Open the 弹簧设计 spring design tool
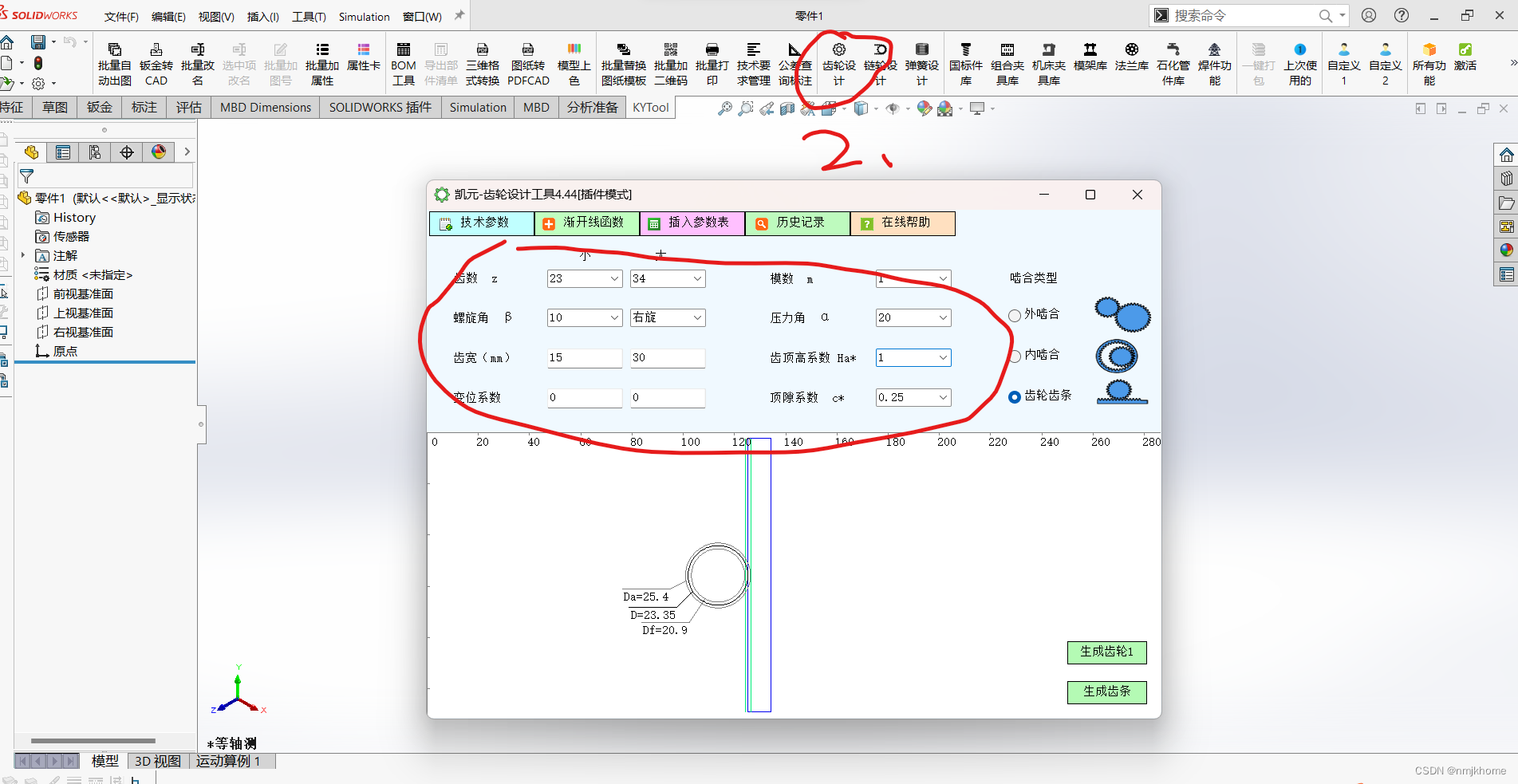The width and height of the screenshot is (1518, 784). (x=921, y=62)
